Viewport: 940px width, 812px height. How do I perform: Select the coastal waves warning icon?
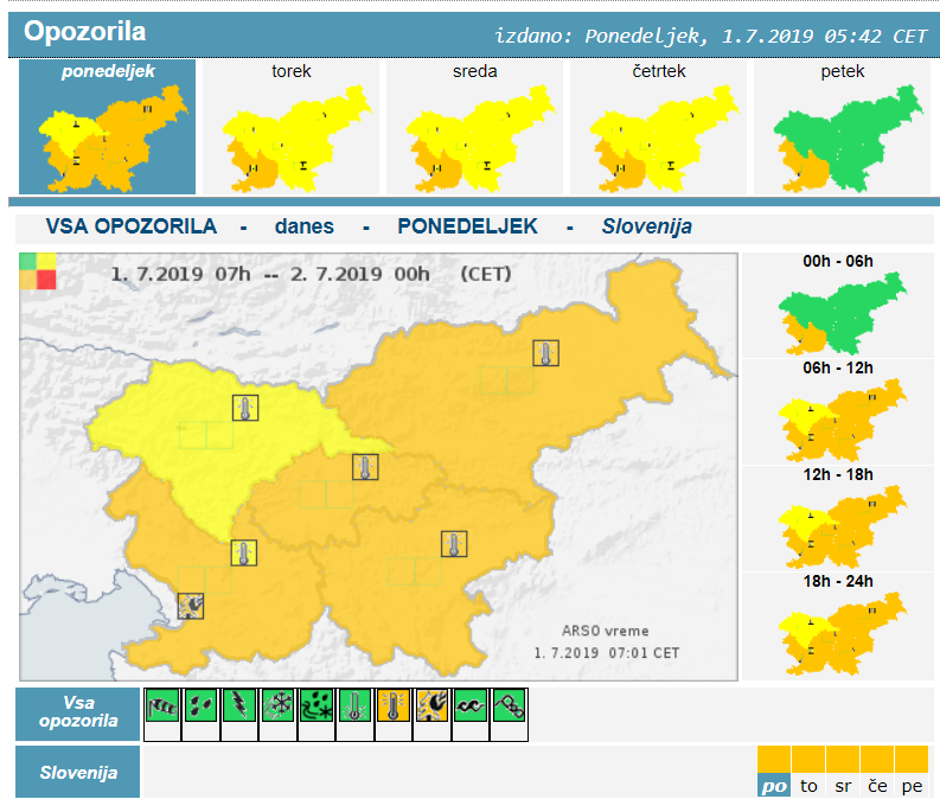pos(470,706)
